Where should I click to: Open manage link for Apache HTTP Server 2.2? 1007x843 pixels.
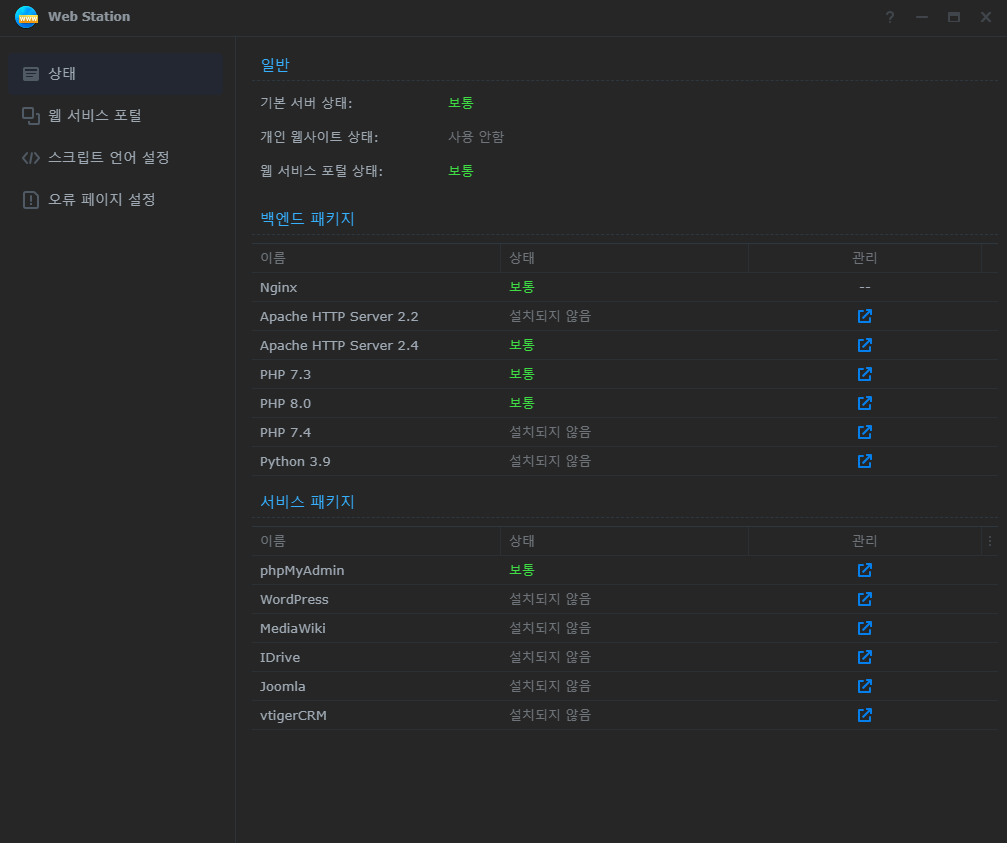point(864,316)
